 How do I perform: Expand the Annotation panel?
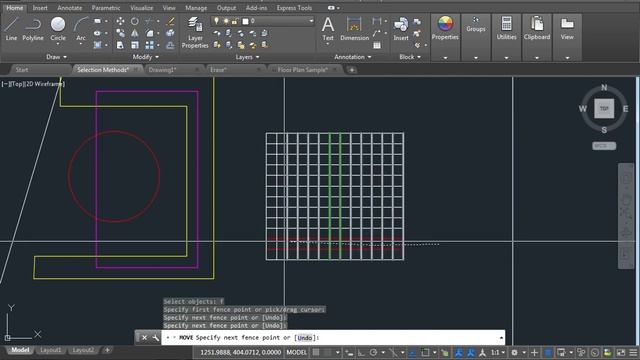click(x=353, y=57)
